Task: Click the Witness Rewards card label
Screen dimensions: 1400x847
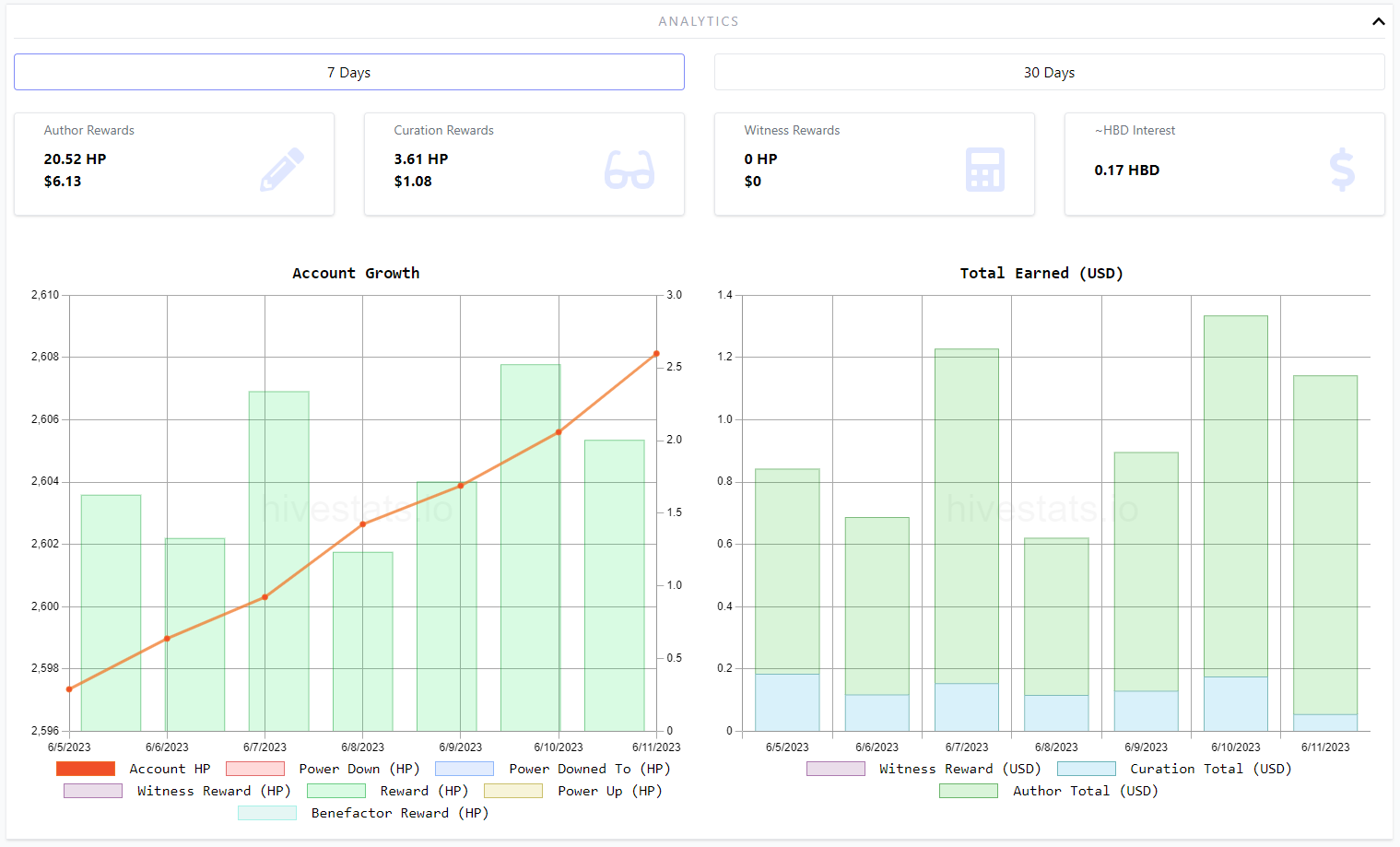Action: [x=792, y=130]
